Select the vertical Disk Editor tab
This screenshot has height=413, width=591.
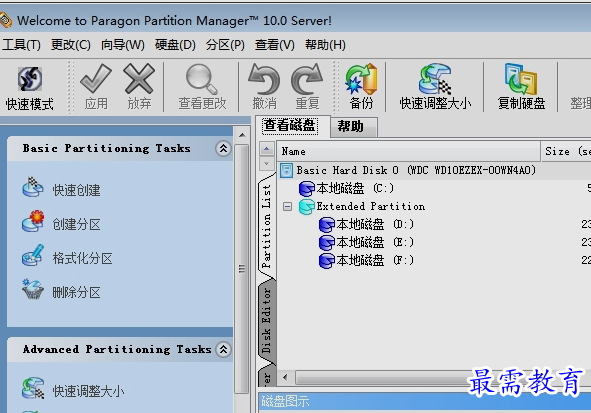coord(266,320)
